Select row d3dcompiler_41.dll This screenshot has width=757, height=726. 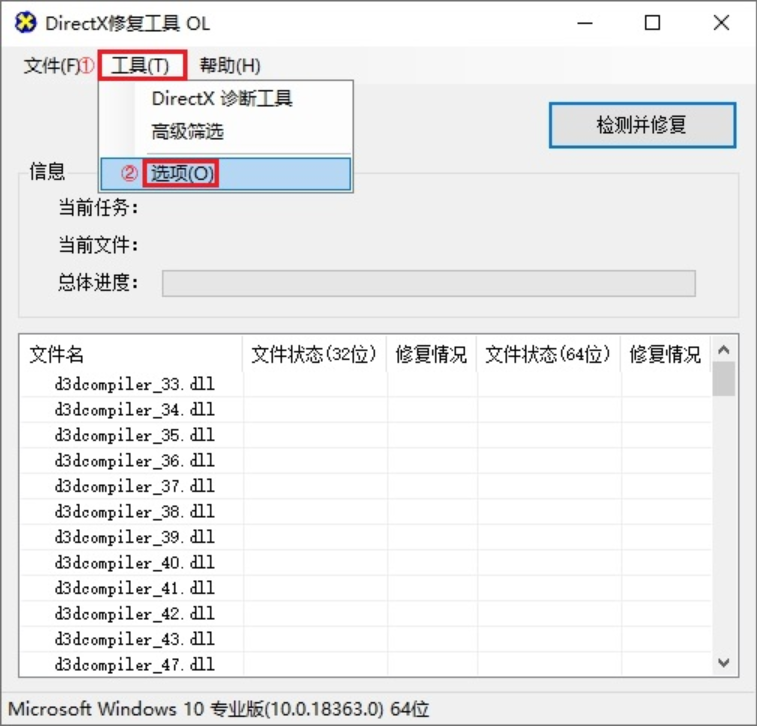[366, 588]
